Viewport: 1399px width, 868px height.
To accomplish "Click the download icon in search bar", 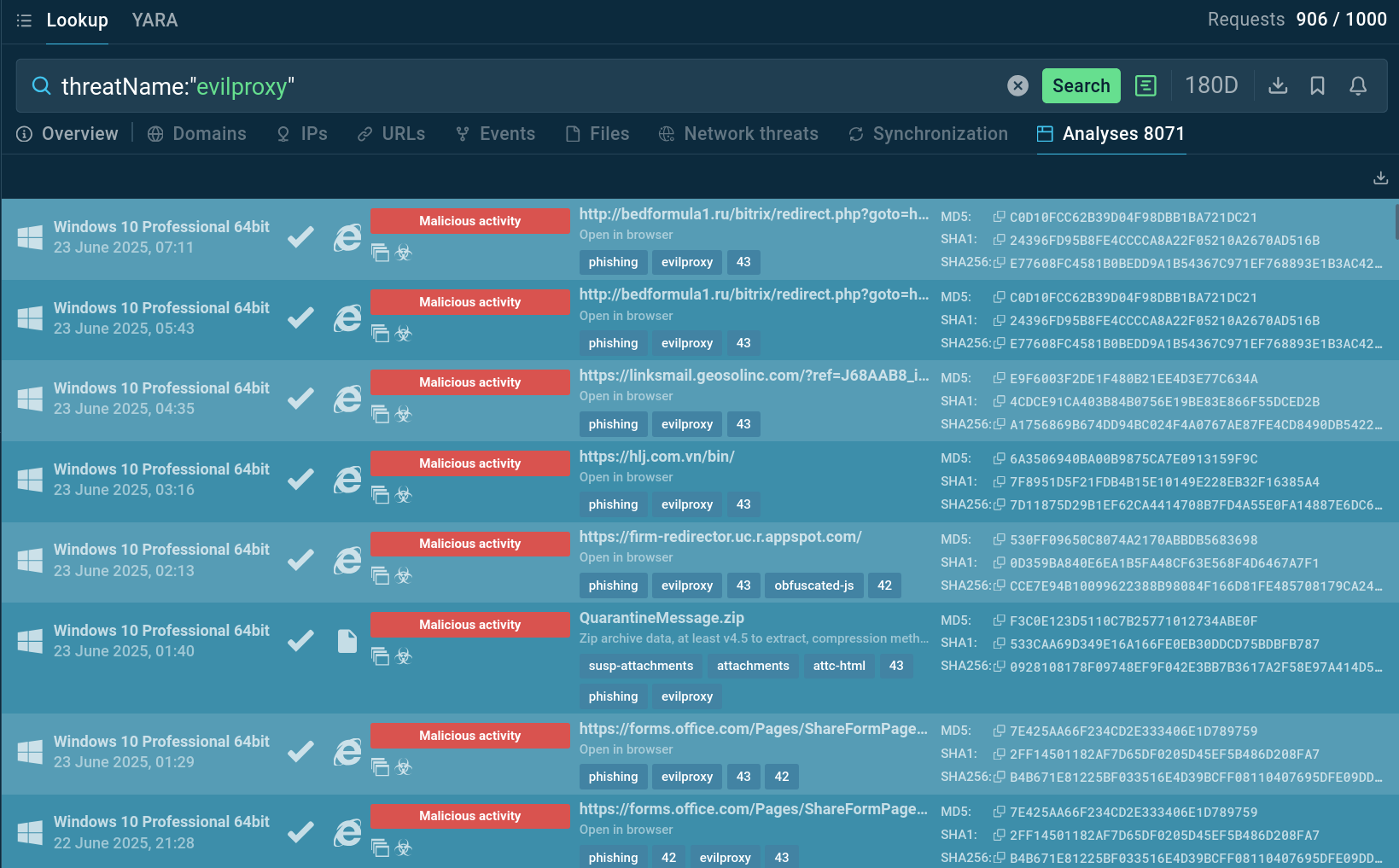I will (1278, 85).
